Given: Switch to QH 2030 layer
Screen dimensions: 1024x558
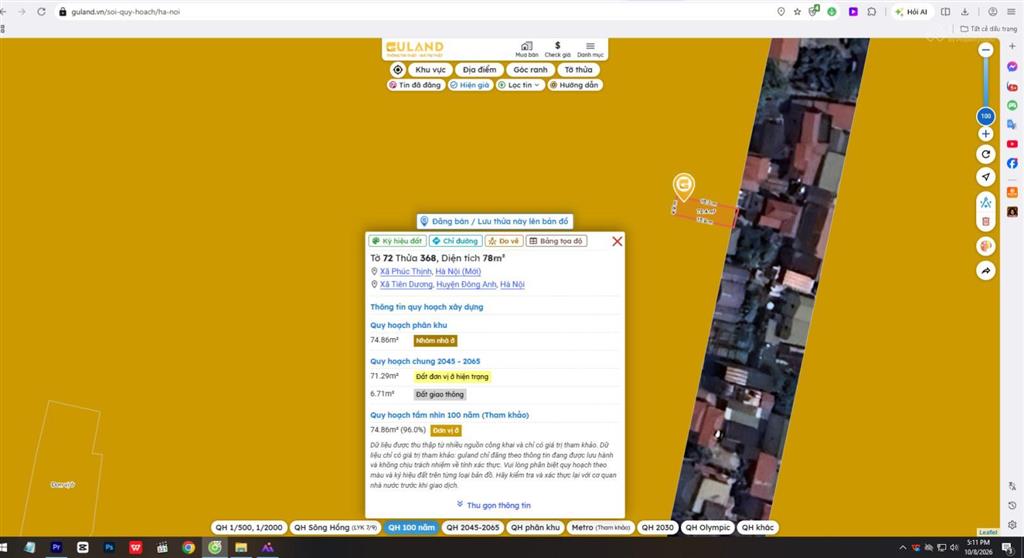Looking at the screenshot, I should [657, 527].
